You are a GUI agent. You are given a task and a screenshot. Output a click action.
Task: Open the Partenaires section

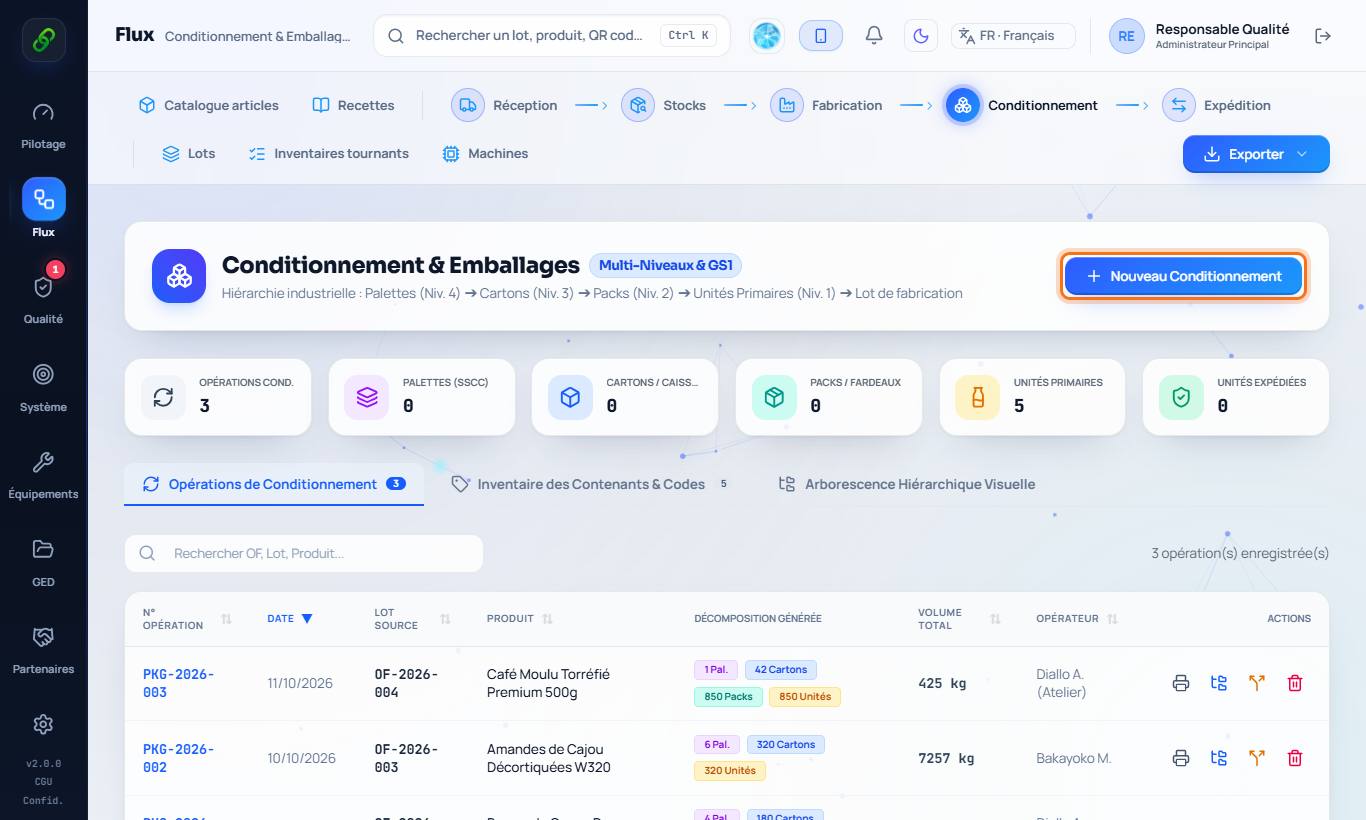43,650
